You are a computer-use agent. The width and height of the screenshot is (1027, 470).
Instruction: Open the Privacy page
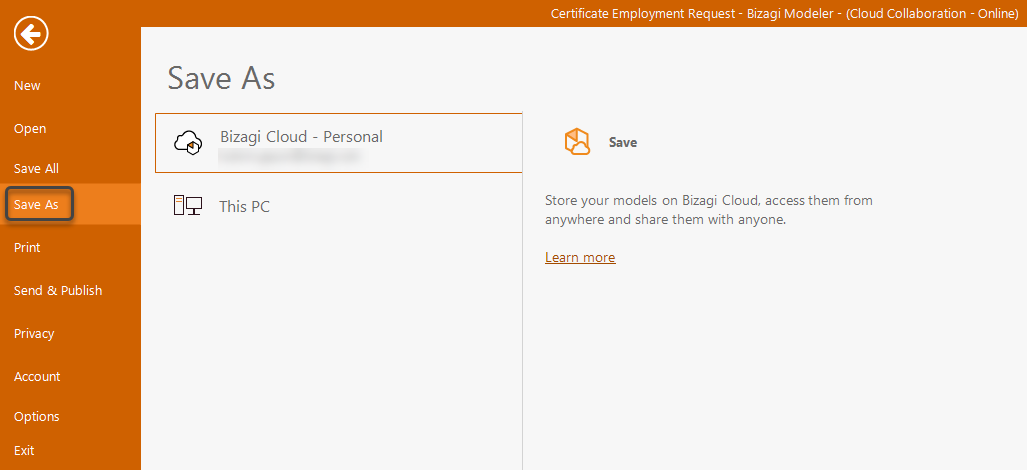click(x=34, y=333)
